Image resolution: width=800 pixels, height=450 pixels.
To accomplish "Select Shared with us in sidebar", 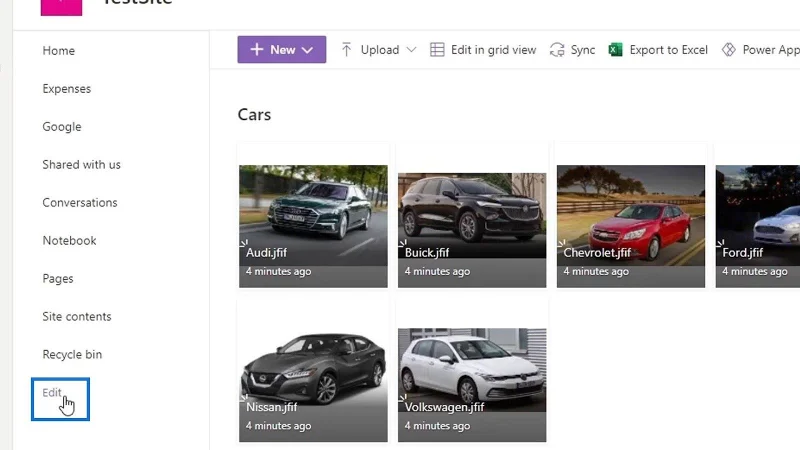I will [x=82, y=165].
